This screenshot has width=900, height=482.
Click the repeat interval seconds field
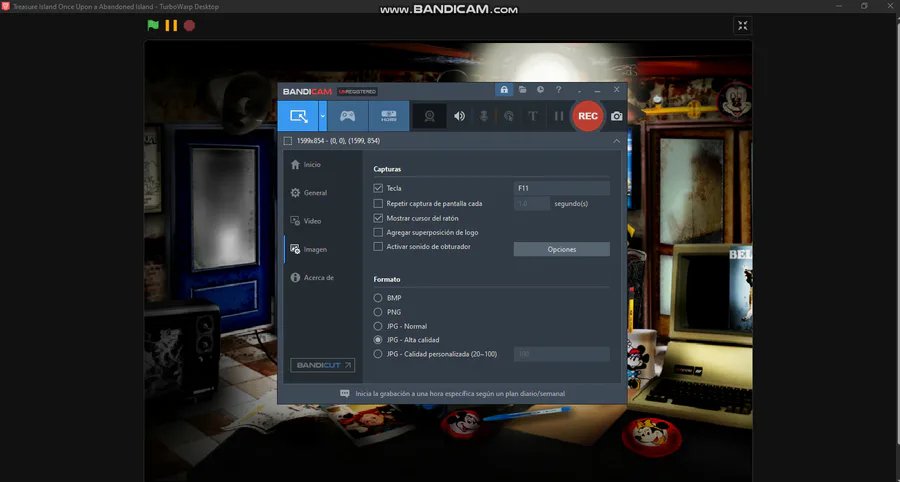pyautogui.click(x=532, y=203)
